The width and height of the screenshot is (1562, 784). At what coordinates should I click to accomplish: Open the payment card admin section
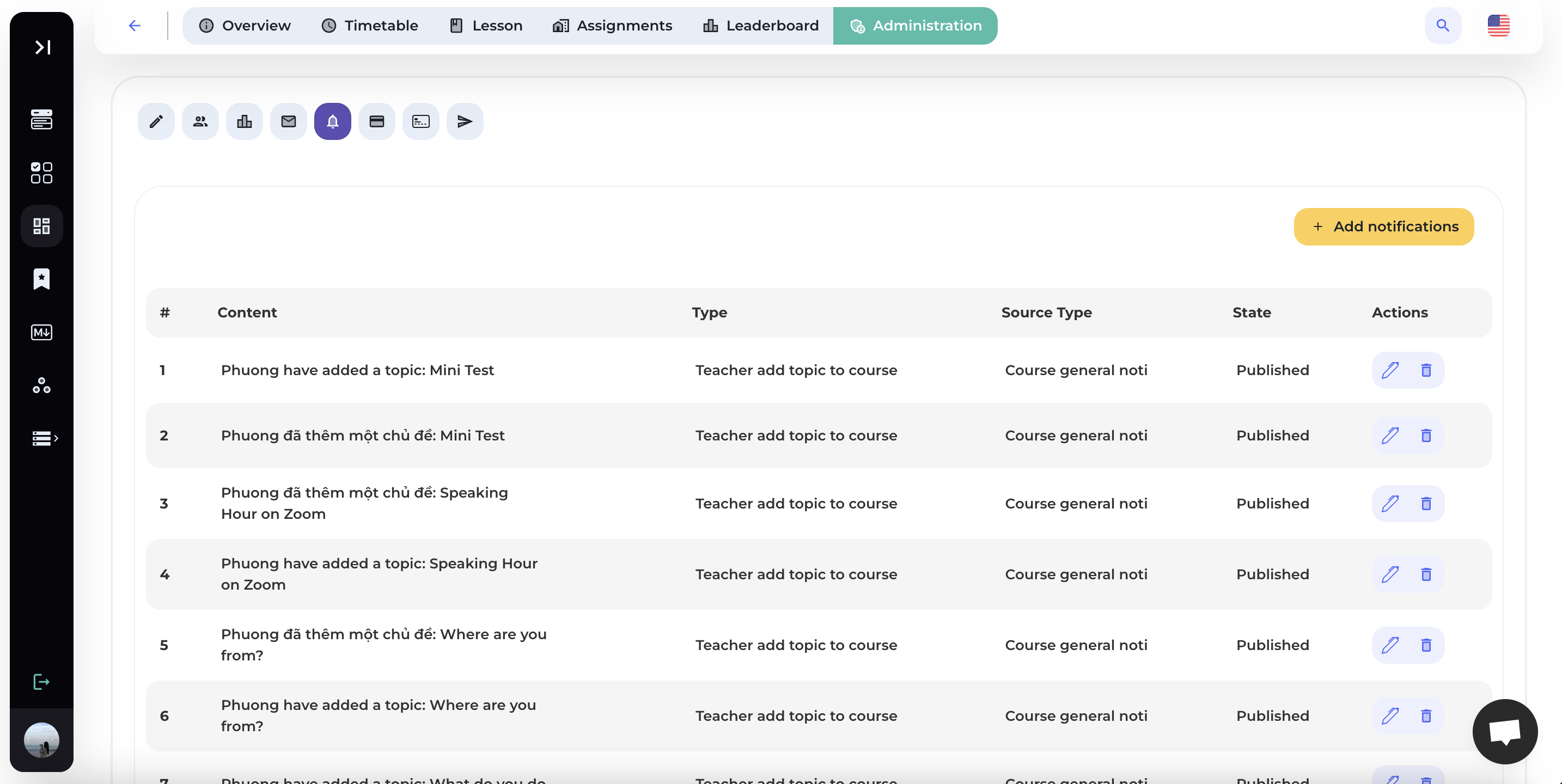pyautogui.click(x=376, y=121)
